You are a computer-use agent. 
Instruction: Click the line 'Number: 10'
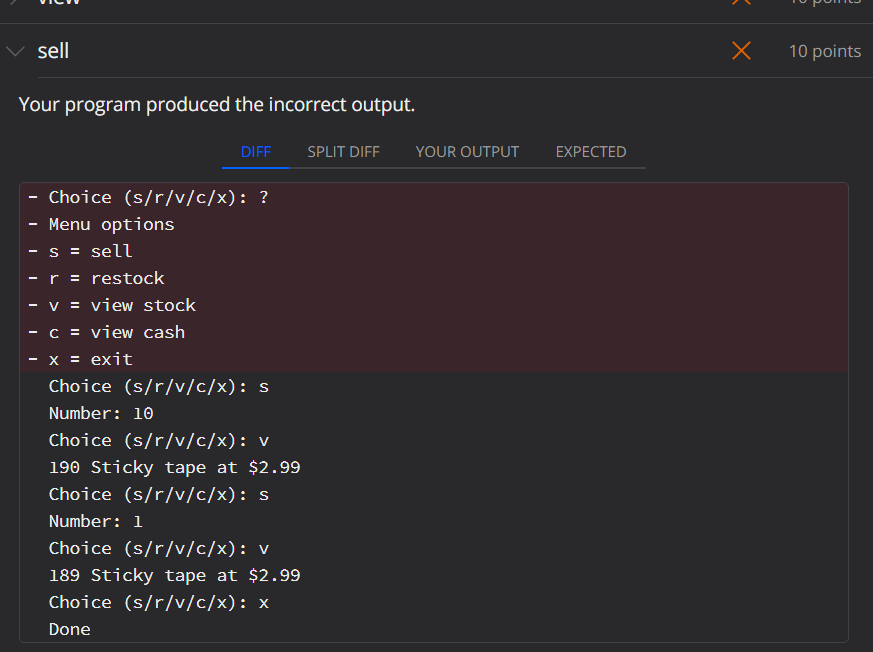click(101, 413)
